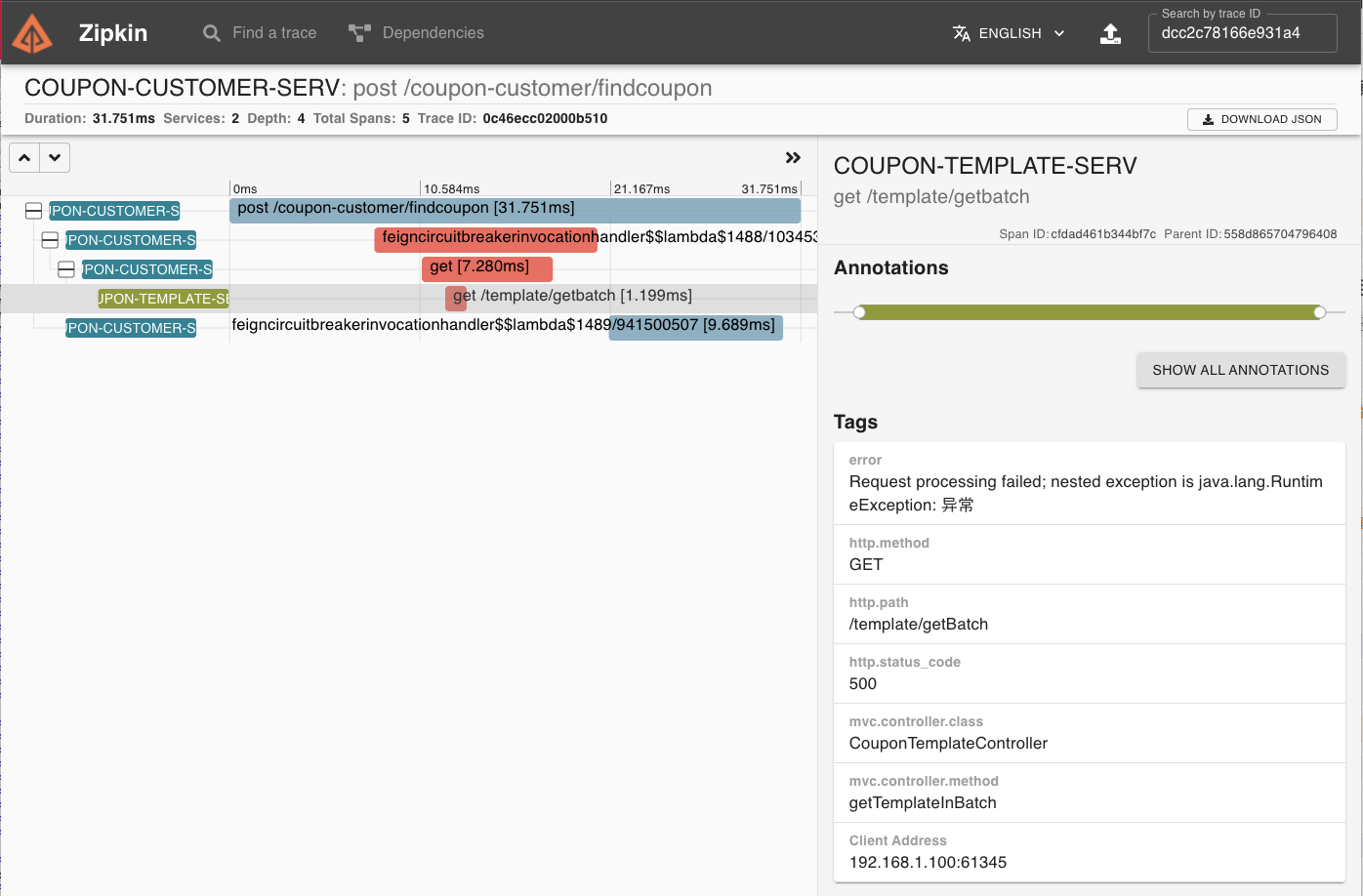1363x896 pixels.
Task: Click the Dependencies graph icon
Action: click(x=359, y=33)
